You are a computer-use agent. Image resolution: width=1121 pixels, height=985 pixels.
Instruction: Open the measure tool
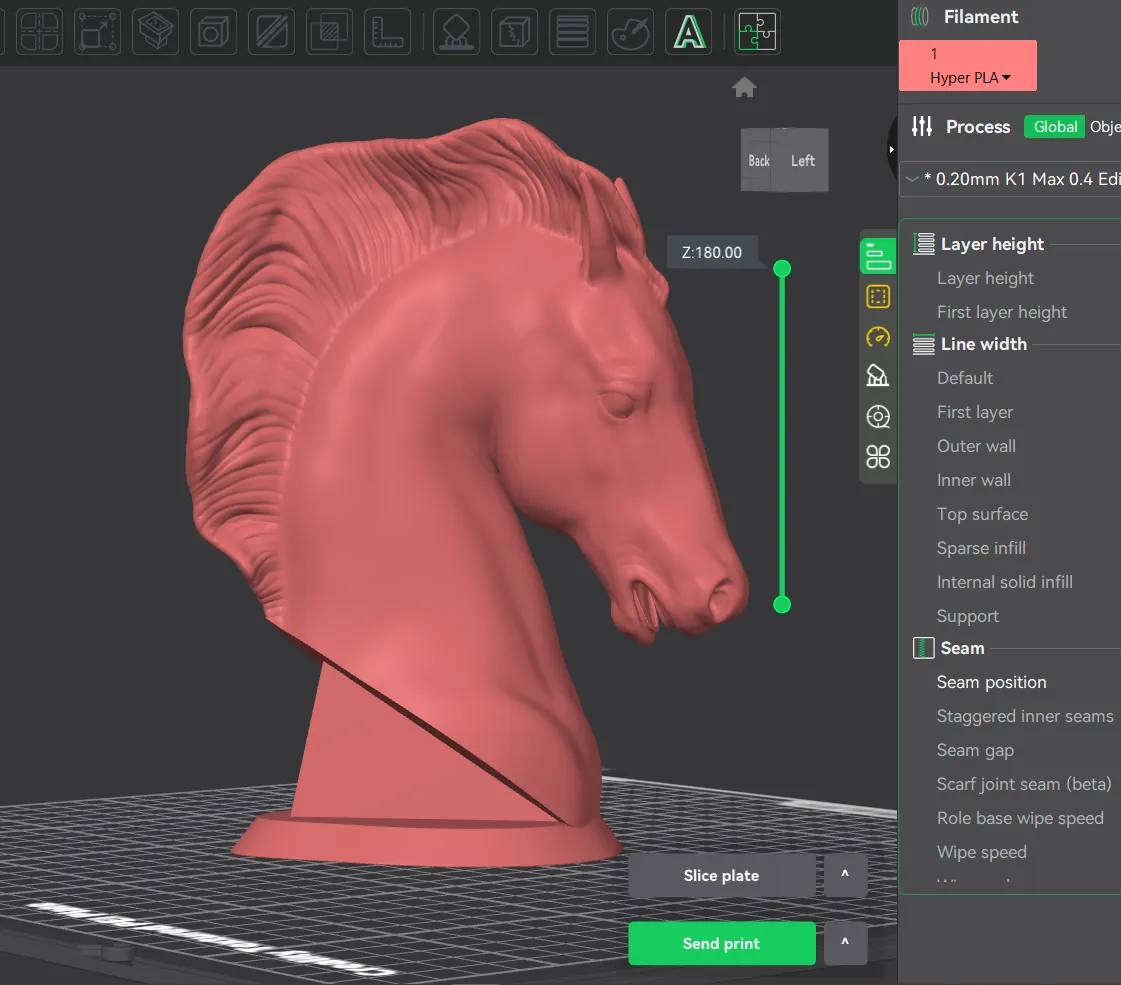click(387, 31)
